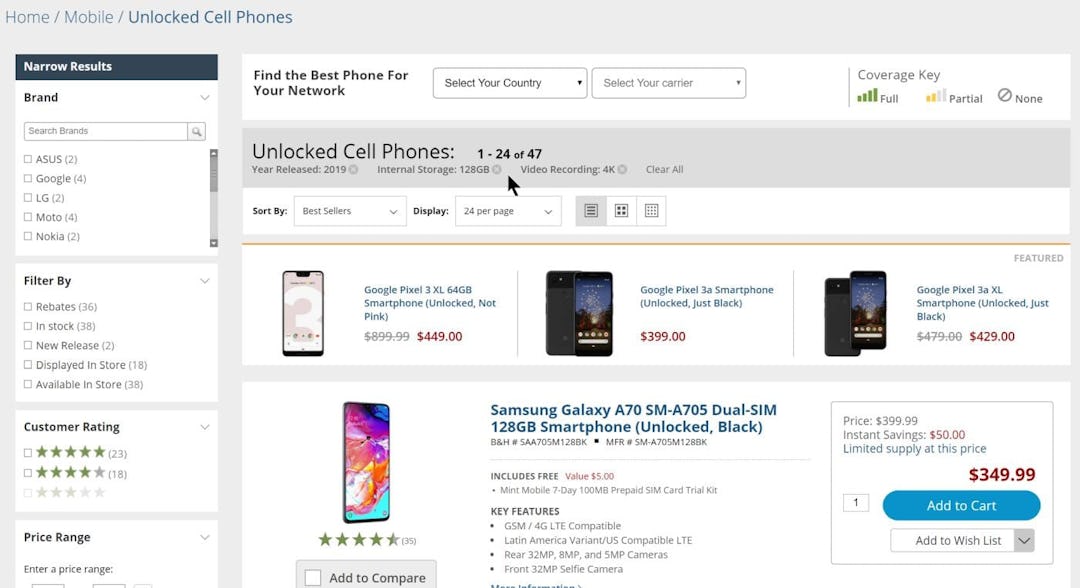Switch to the 3-column grid view

pos(651,210)
